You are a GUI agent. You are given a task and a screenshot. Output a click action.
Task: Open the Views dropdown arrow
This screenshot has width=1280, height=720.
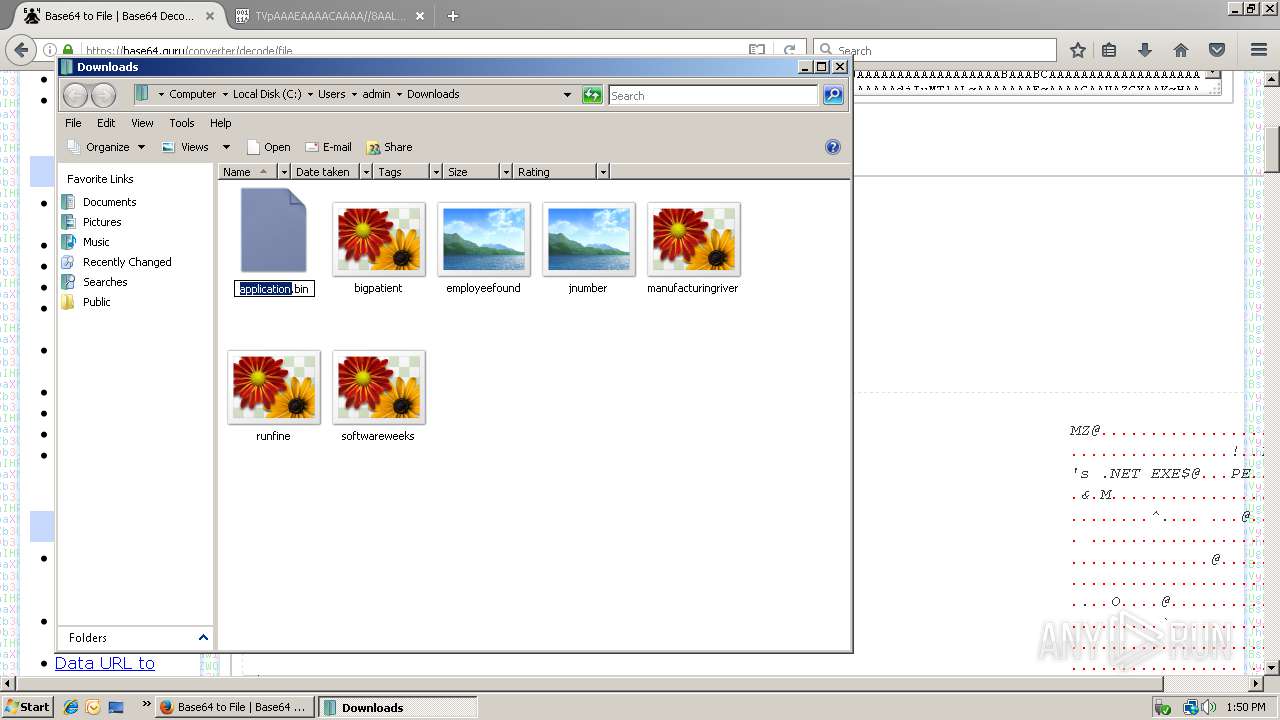pos(226,147)
